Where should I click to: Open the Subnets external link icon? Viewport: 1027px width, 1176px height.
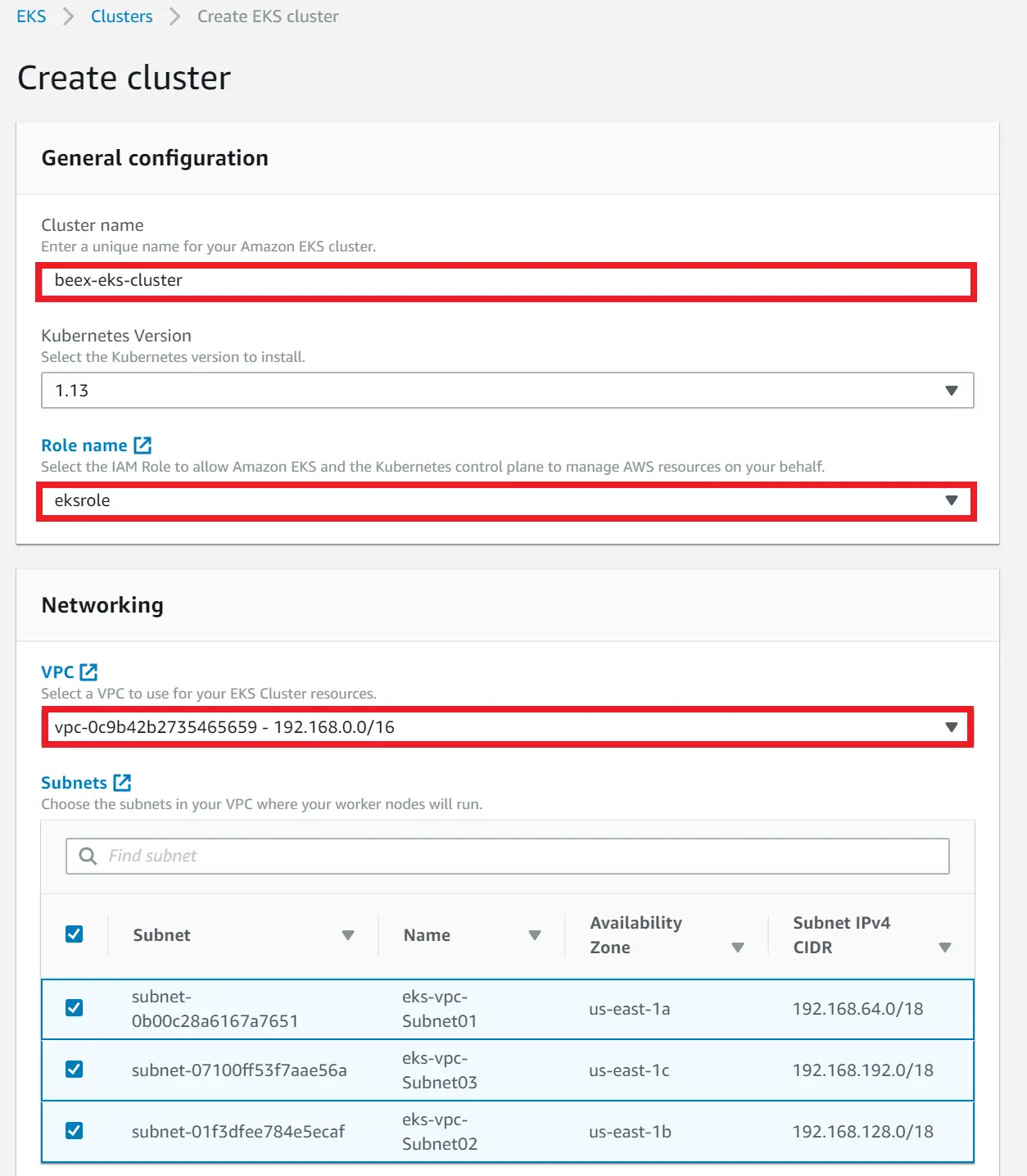click(x=122, y=783)
